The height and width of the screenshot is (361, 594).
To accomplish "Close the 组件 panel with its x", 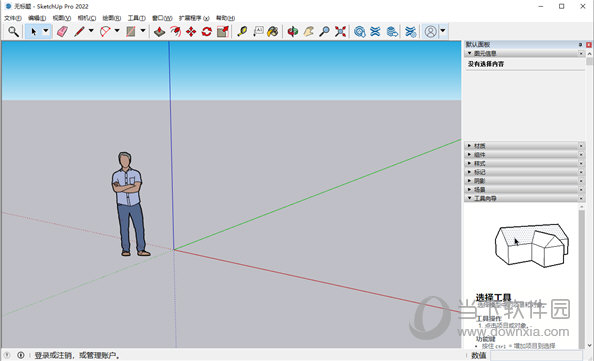I will pyautogui.click(x=581, y=155).
